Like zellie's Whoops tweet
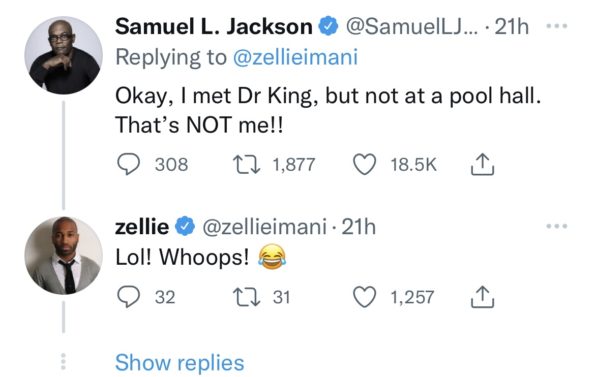Image resolution: width=595 pixels, height=377 pixels. pyautogui.click(x=365, y=297)
